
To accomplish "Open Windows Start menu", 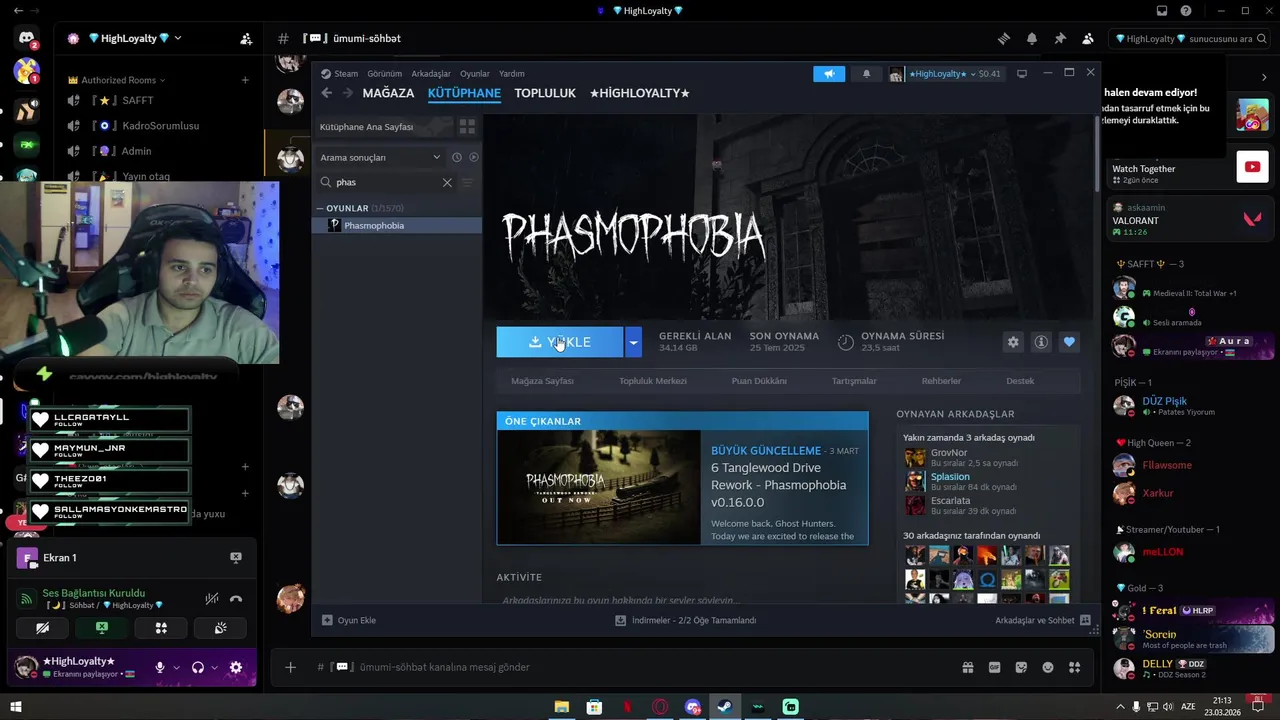I will point(15,707).
